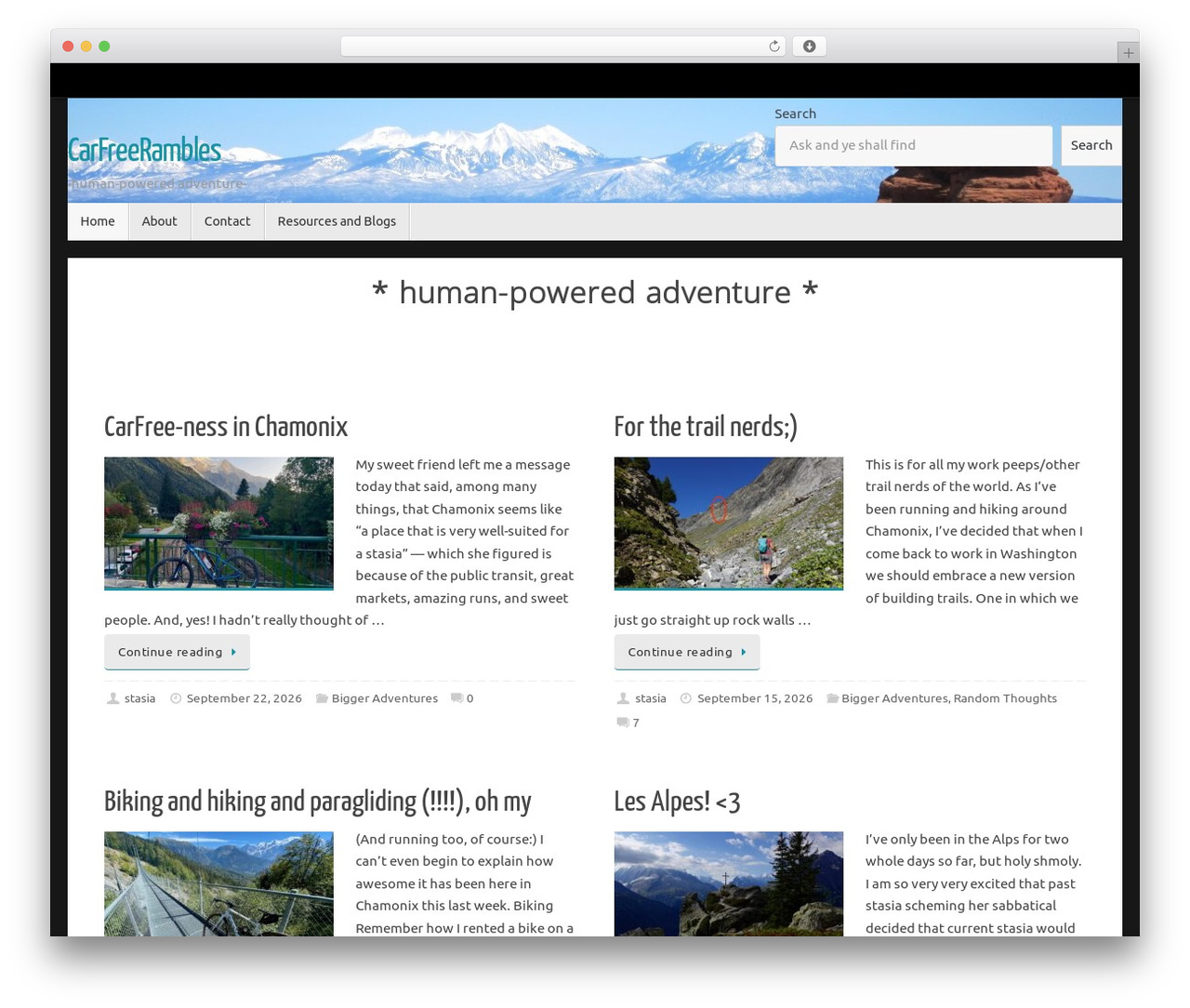Viewport: 1190px width, 1008px height.
Task: Reload the page in the browser
Action: [x=773, y=46]
